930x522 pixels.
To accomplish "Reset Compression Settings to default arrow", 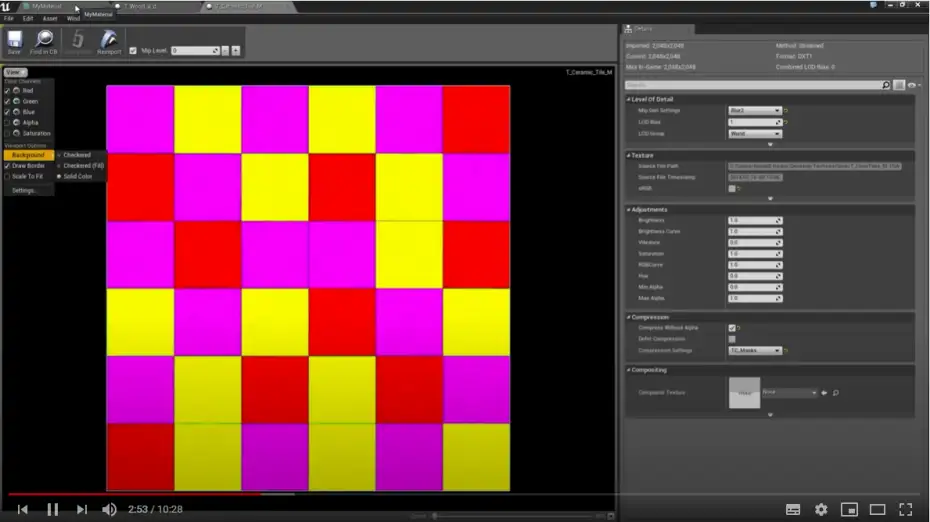I will (786, 351).
